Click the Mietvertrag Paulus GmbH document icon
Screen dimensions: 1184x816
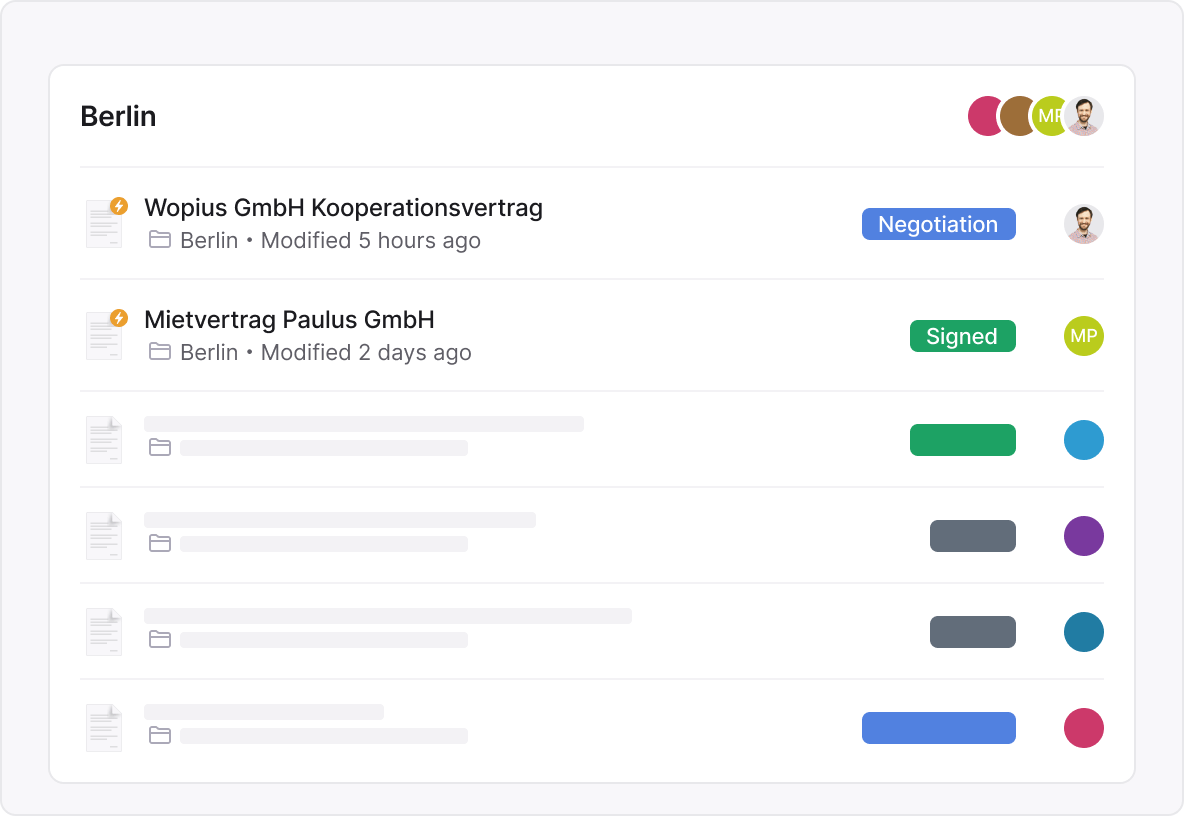104,335
